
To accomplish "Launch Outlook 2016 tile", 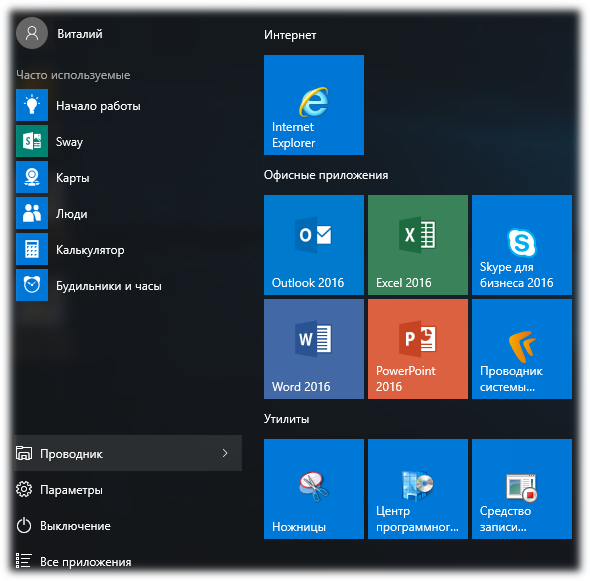I will click(314, 245).
